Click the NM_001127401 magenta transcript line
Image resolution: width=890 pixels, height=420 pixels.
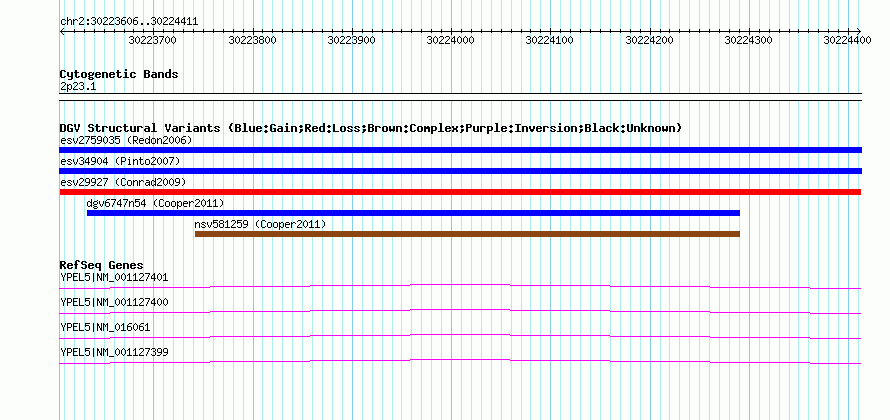pyautogui.click(x=460, y=286)
